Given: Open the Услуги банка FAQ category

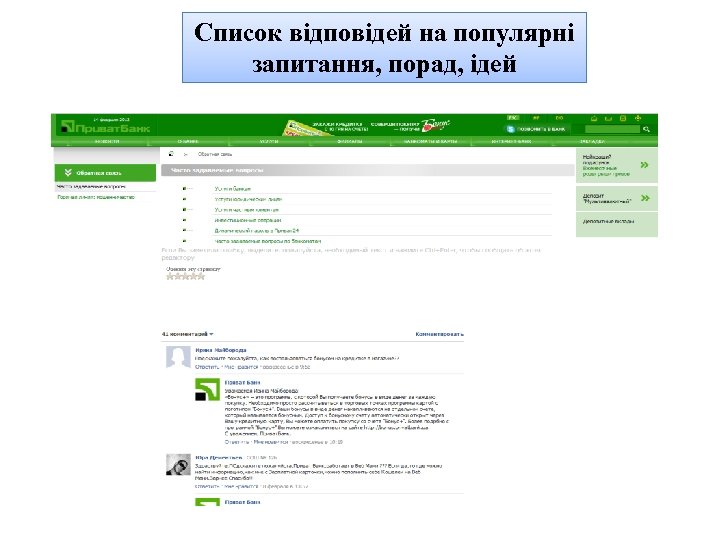Looking at the screenshot, I should [233, 189].
